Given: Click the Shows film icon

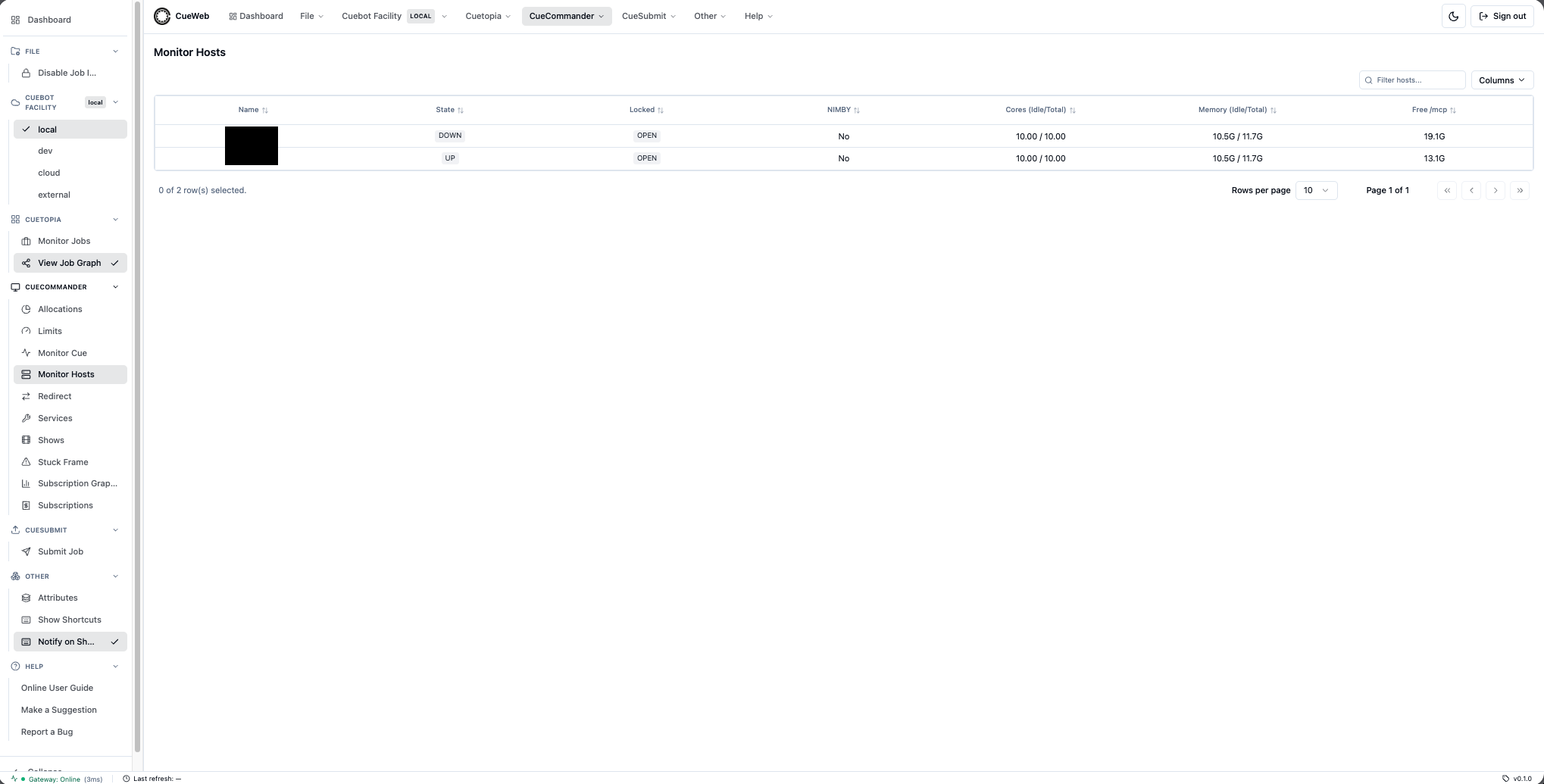Looking at the screenshot, I should 26,440.
